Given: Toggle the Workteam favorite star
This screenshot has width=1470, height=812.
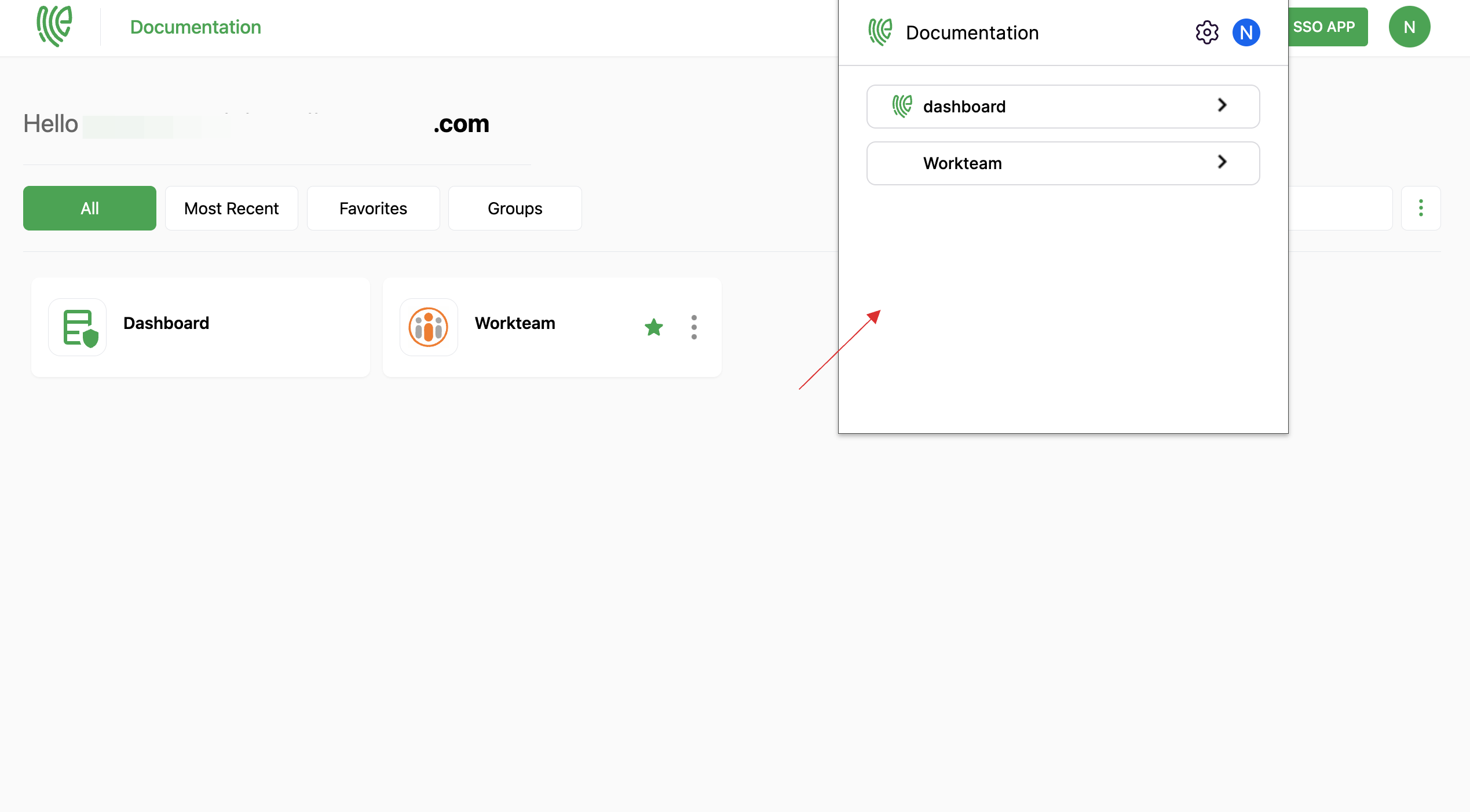Looking at the screenshot, I should pos(654,327).
